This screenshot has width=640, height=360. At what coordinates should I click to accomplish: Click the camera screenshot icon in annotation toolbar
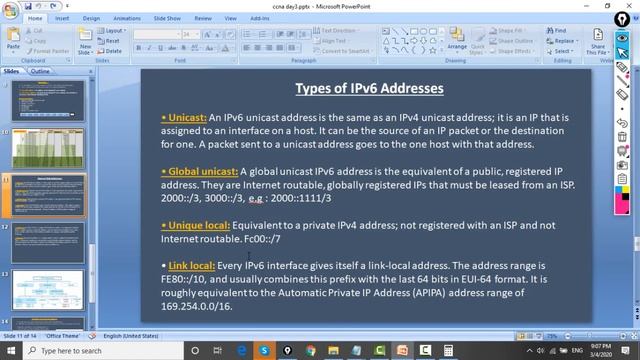[622, 165]
